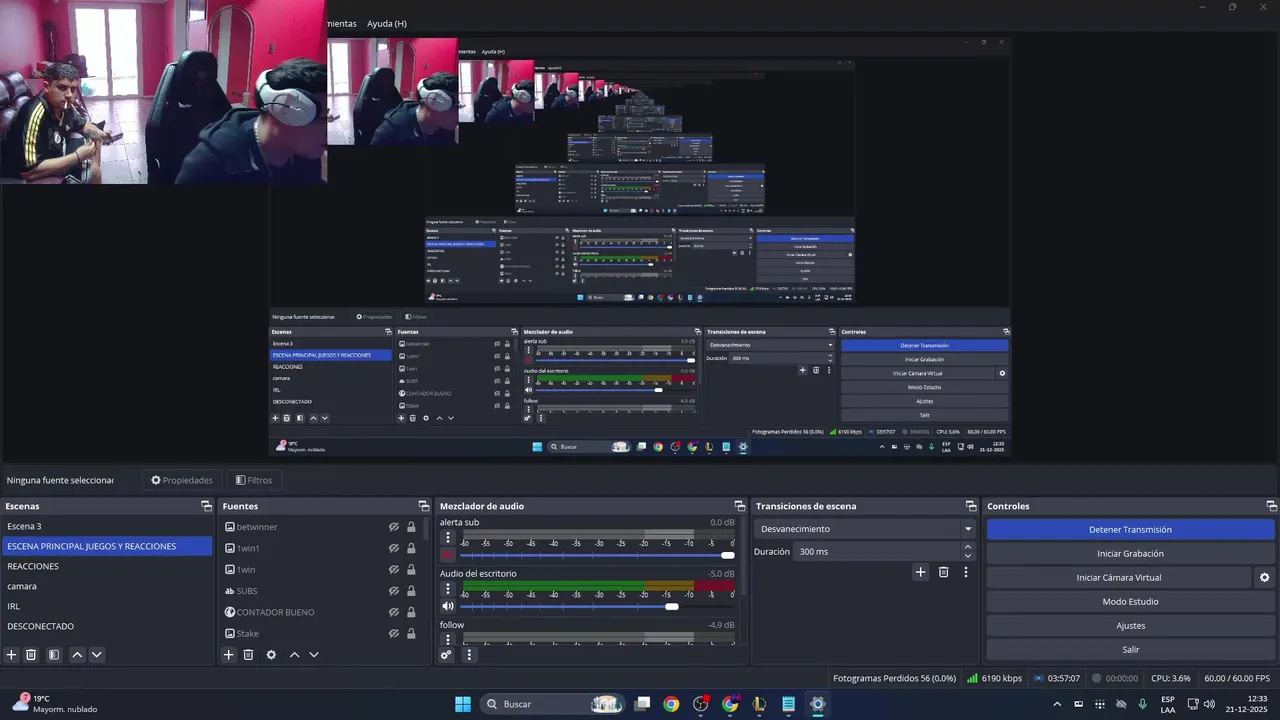Screen dimensions: 1280x720
Task: Click Iniciar Cámara Virtual button
Action: (x=1119, y=578)
